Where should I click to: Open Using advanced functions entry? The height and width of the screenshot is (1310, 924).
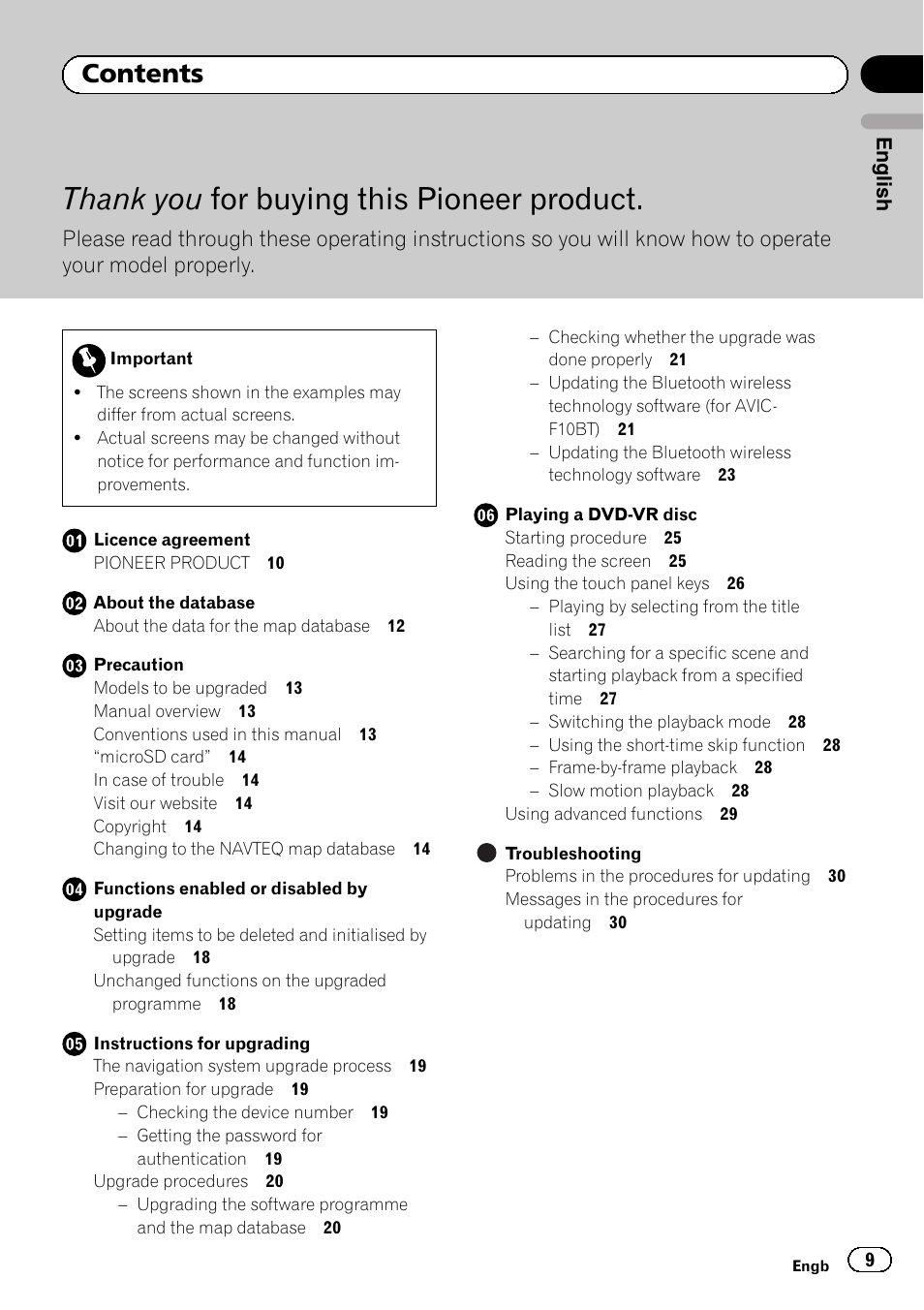[x=603, y=814]
